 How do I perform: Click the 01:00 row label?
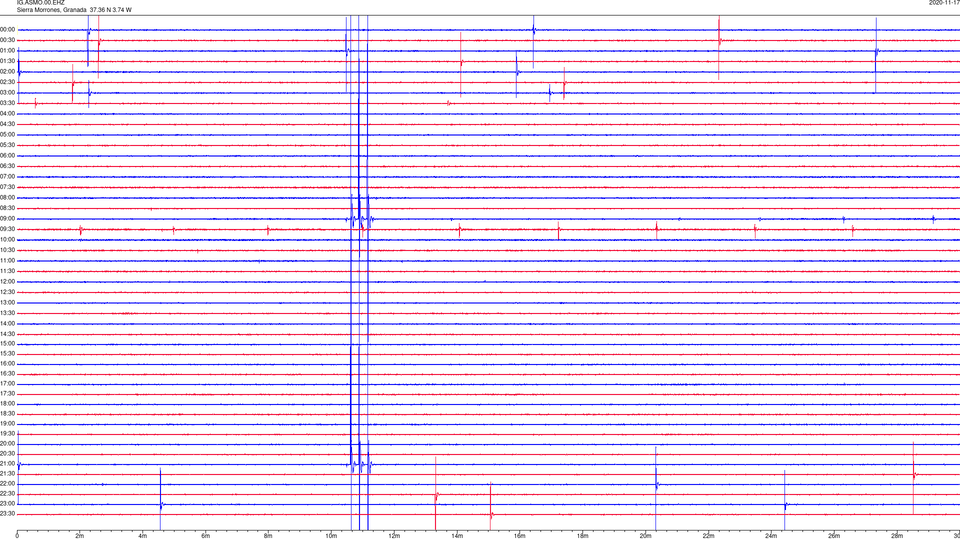8,51
